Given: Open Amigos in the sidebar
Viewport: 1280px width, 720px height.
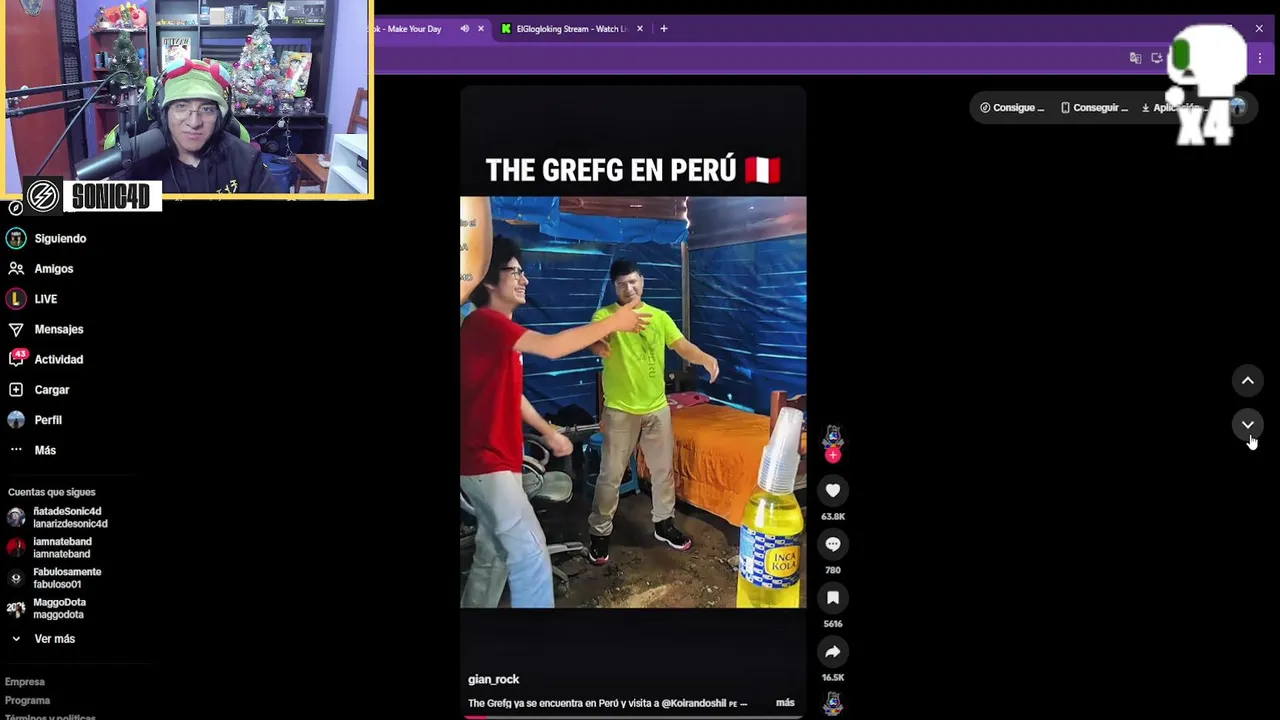Looking at the screenshot, I should pos(54,269).
